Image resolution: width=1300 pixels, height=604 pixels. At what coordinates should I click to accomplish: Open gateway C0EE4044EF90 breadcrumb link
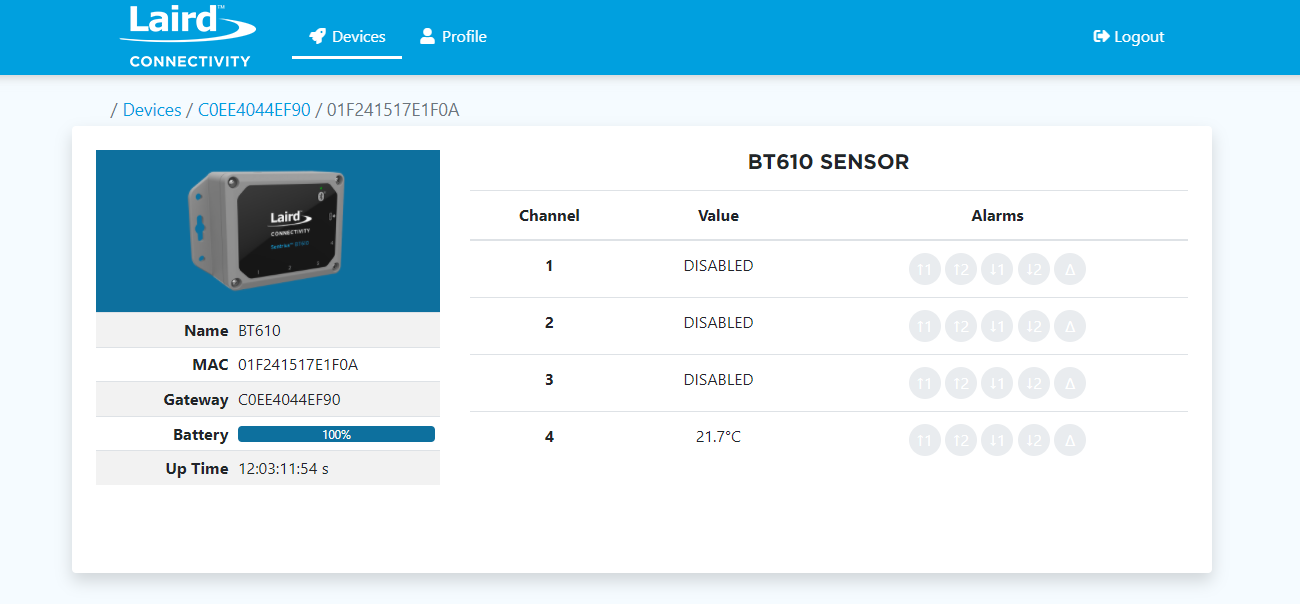point(254,110)
